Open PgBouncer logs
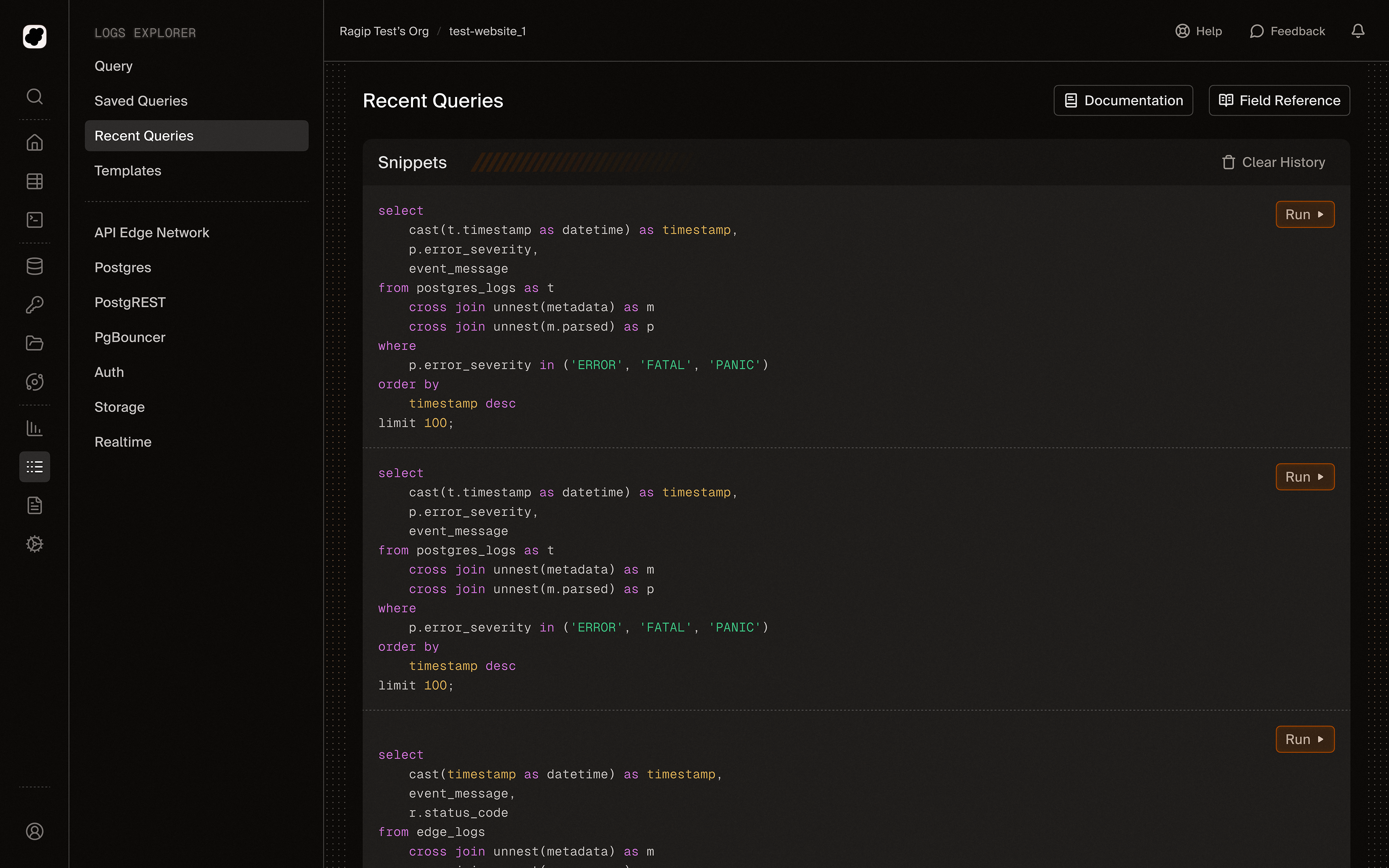The width and height of the screenshot is (1389, 868). (196, 337)
